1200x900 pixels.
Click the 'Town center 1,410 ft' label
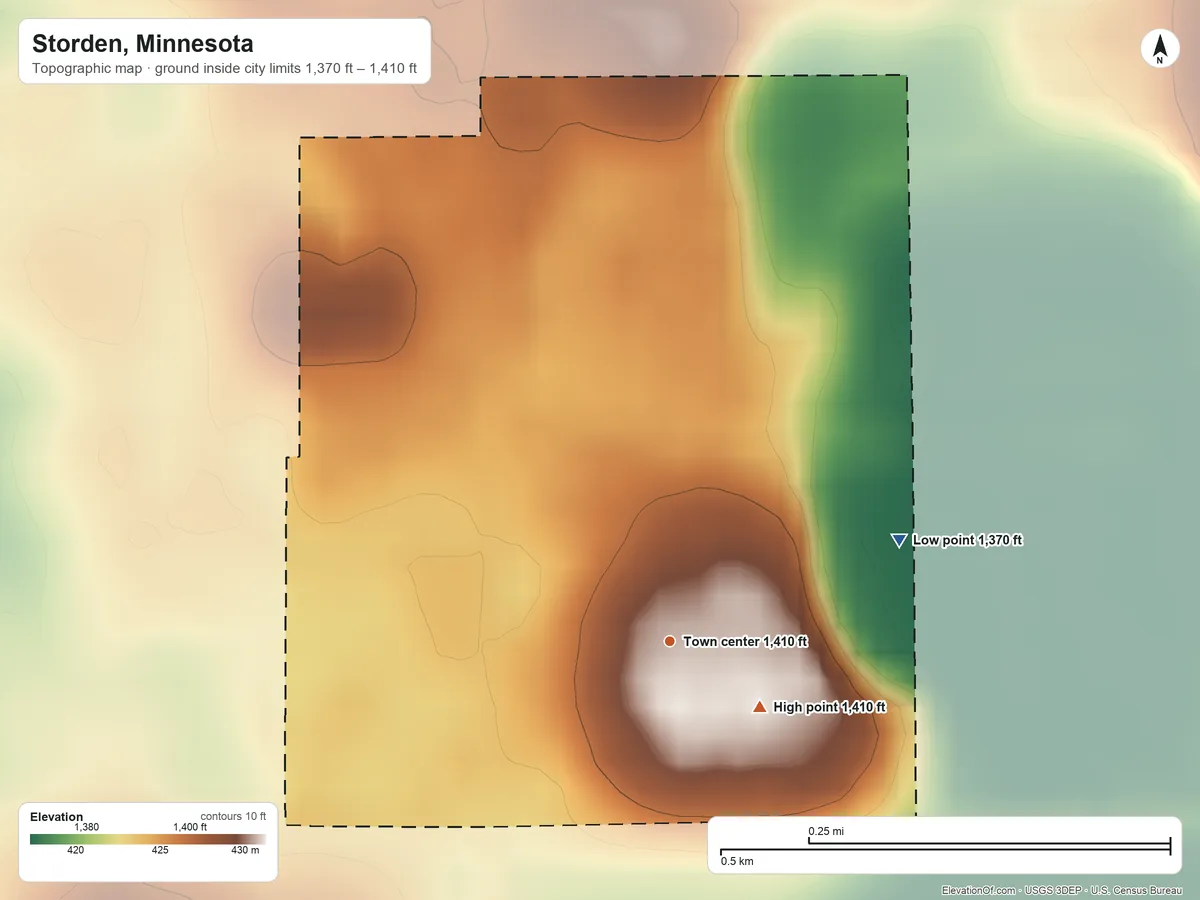[x=745, y=641]
